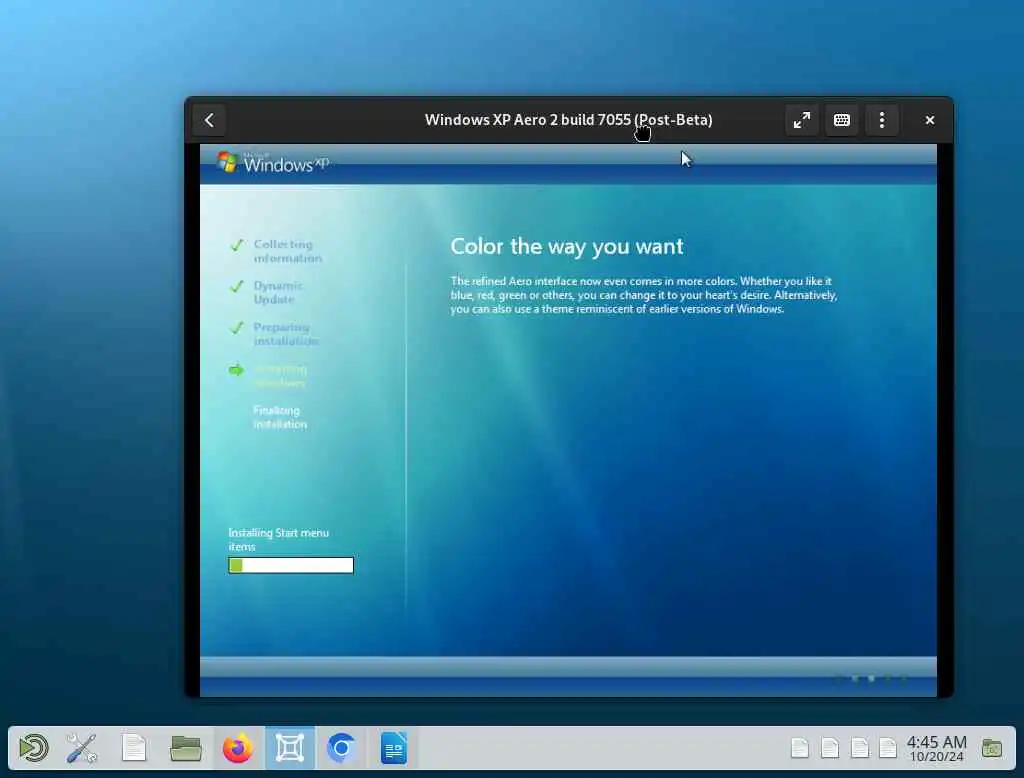Click the green folder icon after the clock
The image size is (1024, 778).
coord(991,748)
